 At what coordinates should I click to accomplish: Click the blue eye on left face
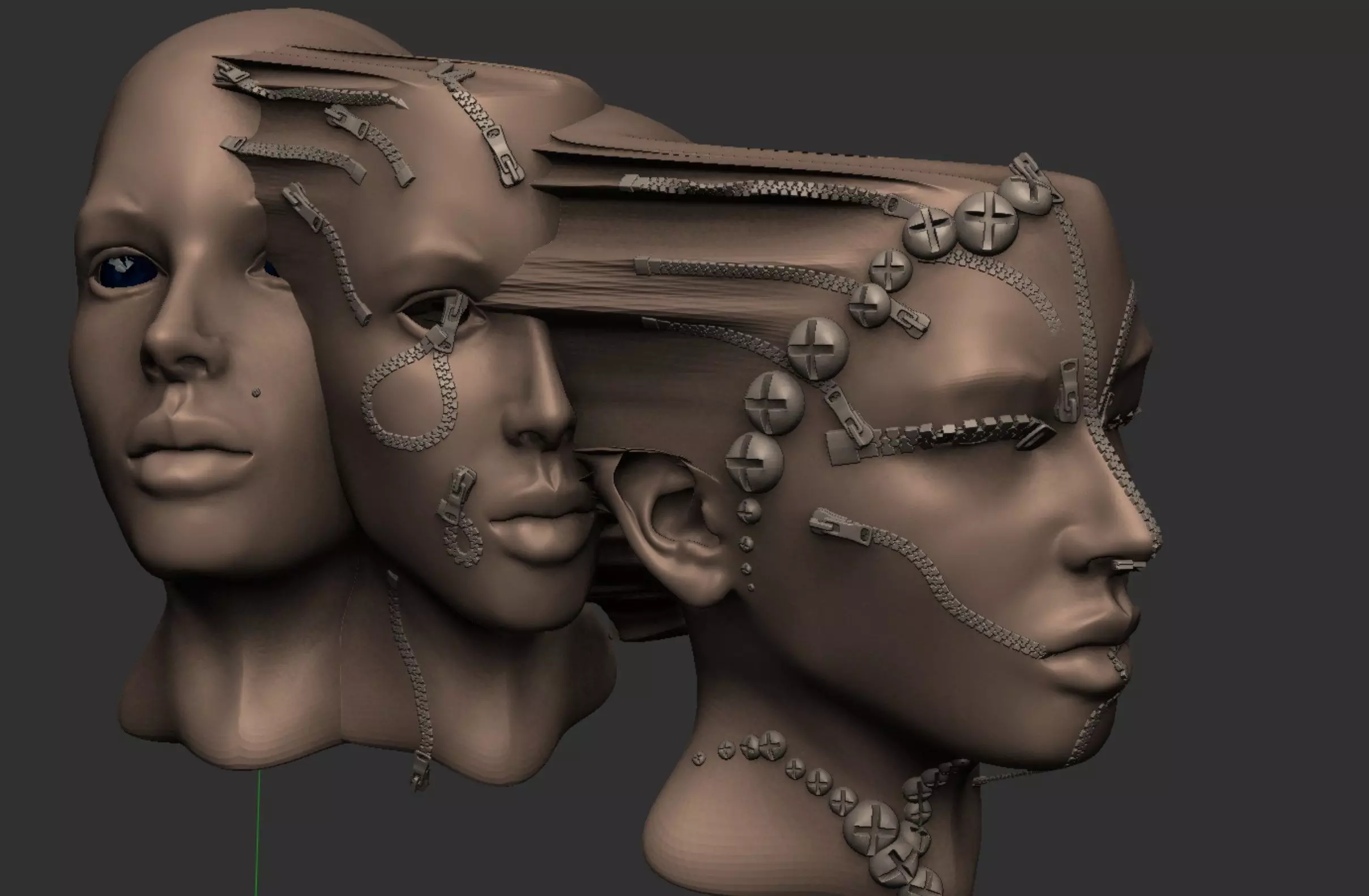(127, 272)
